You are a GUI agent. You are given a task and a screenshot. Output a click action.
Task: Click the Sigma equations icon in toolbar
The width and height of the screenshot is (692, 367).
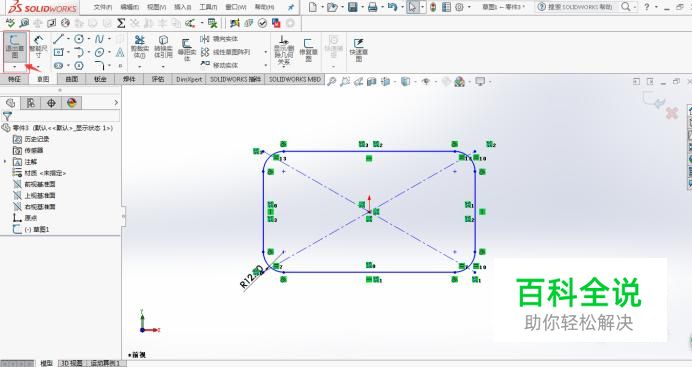click(121, 23)
